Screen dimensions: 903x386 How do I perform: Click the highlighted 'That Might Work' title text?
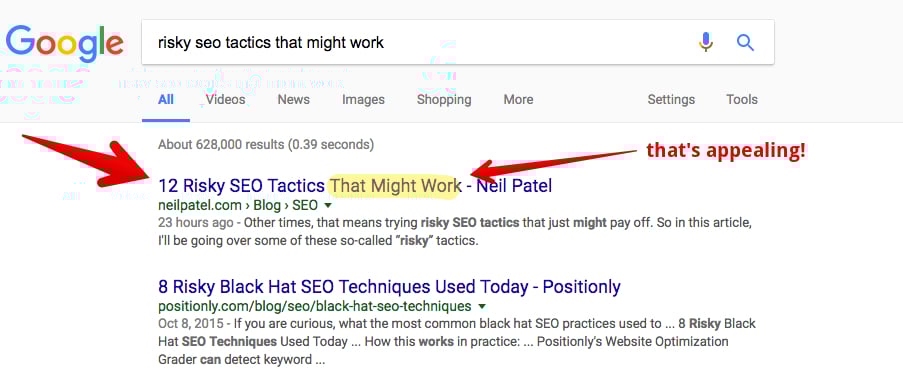click(x=395, y=186)
